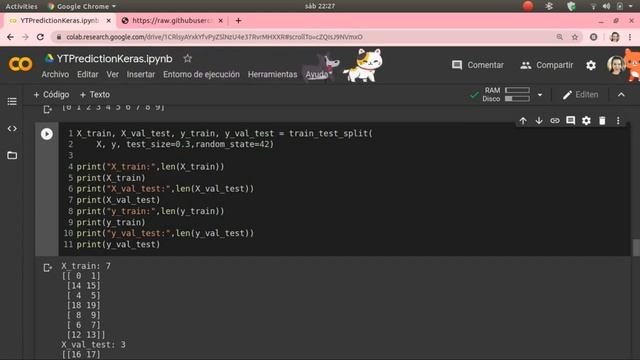Run the train_test_split code cell
Image resolution: width=640 pixels, height=360 pixels.
coord(47,134)
